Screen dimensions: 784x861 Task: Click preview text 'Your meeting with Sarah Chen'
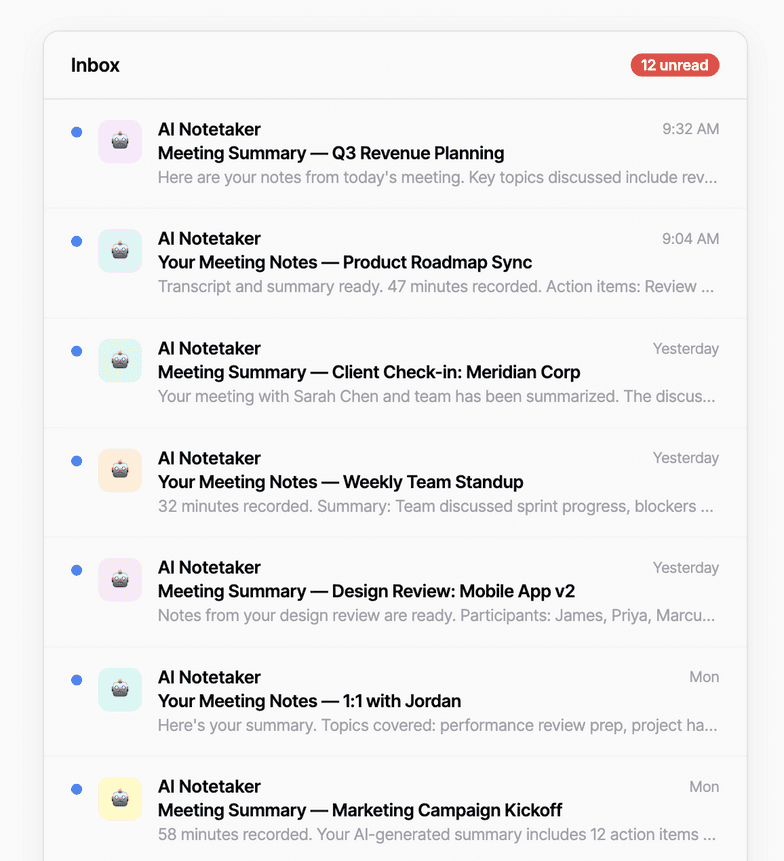point(268,396)
